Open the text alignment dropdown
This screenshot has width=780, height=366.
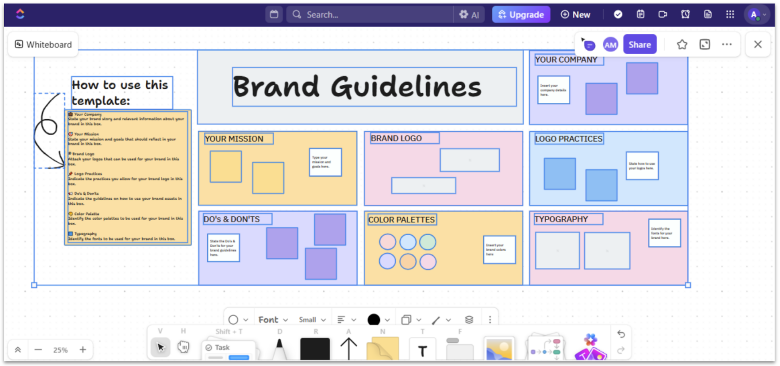(x=347, y=320)
